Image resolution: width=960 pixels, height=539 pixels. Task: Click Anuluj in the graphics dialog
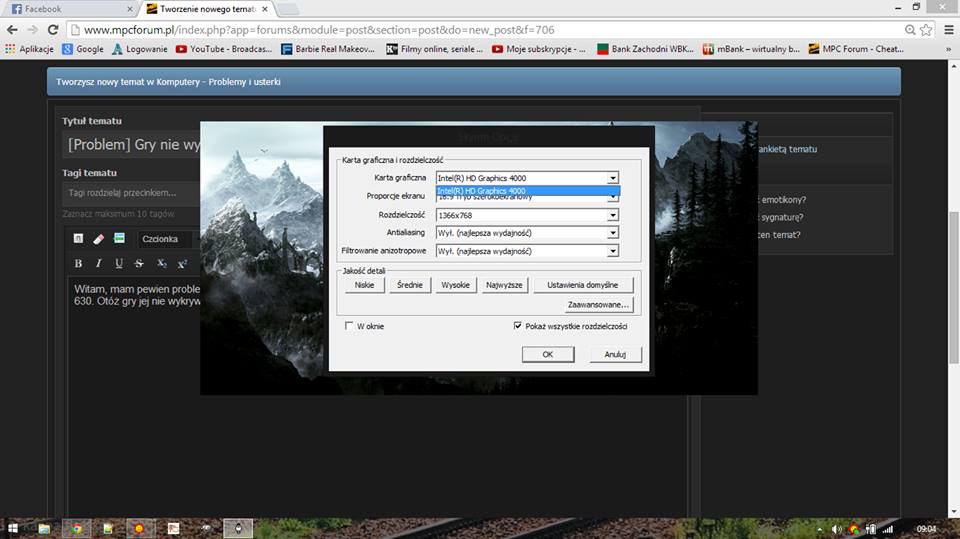pos(615,355)
